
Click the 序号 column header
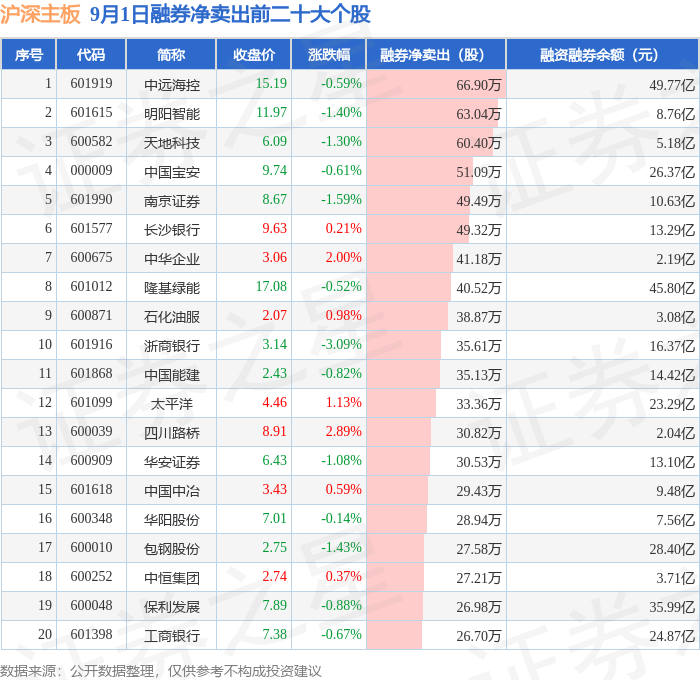pyautogui.click(x=29, y=55)
